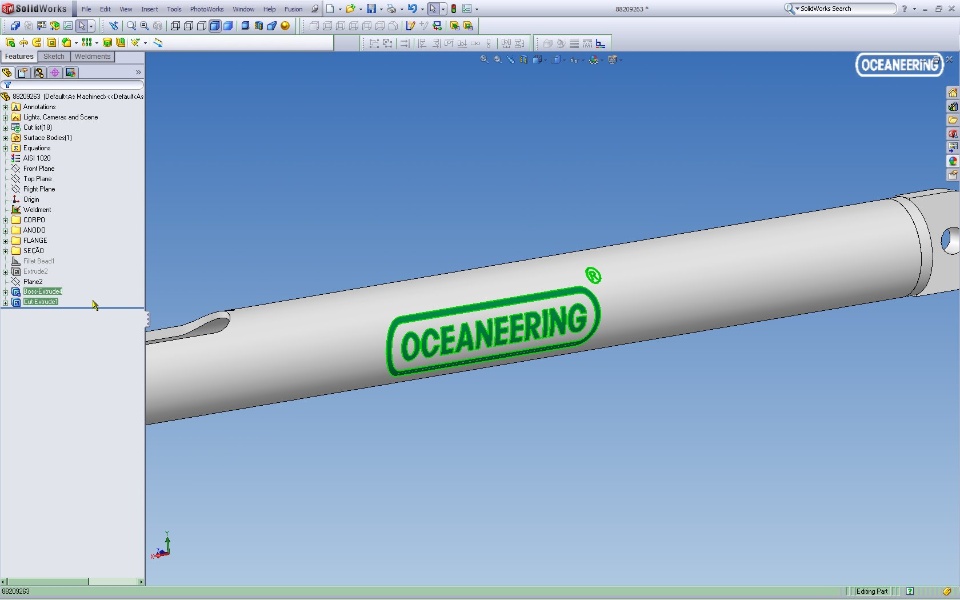
Task: Open the DisplayManager tab icon
Action: pyautogui.click(x=71, y=72)
